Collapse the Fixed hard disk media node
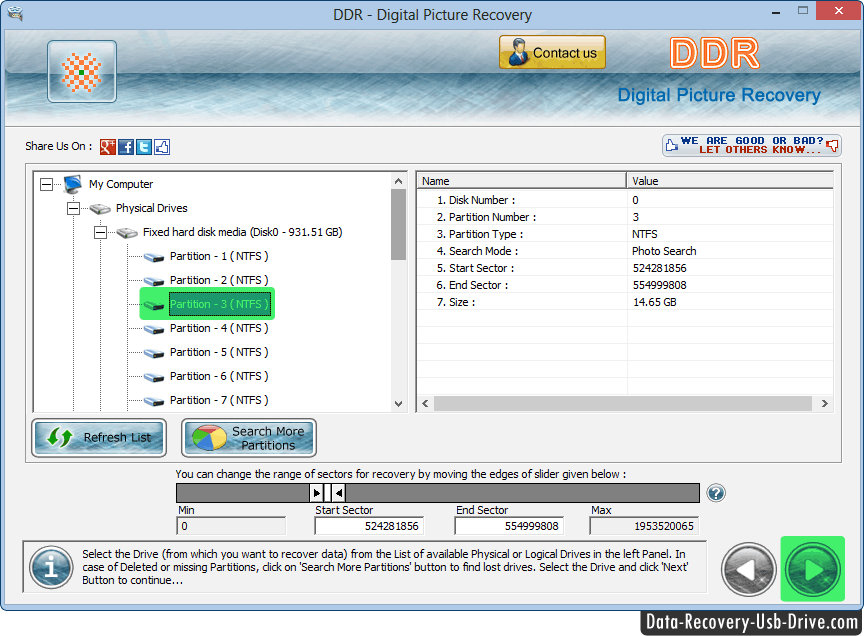Viewport: 864px width, 636px height. click(100, 233)
